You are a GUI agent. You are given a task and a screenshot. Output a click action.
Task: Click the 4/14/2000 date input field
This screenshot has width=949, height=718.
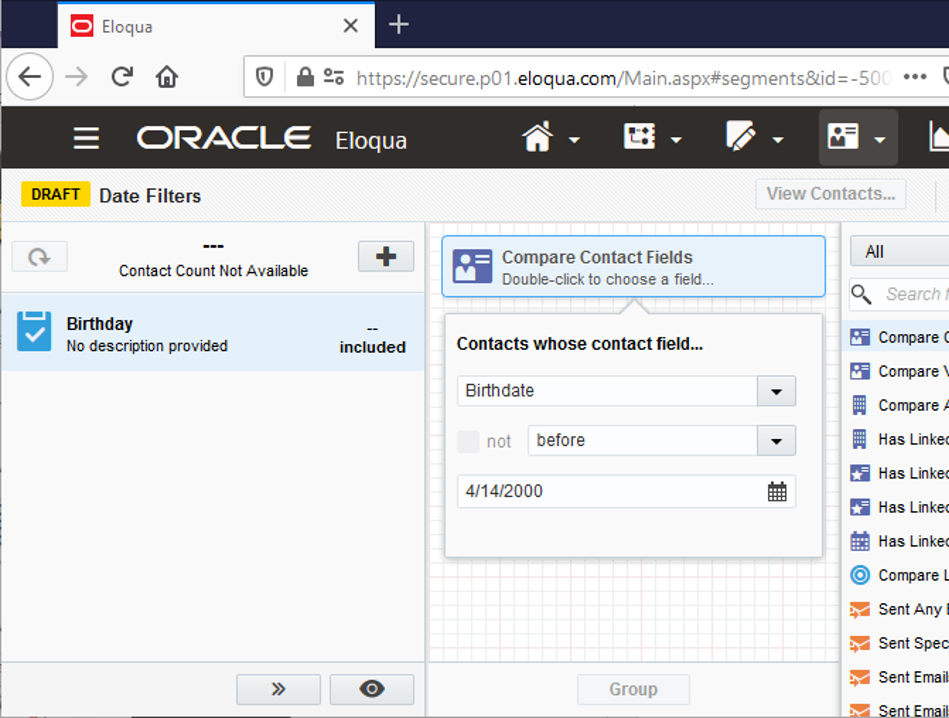(610, 491)
